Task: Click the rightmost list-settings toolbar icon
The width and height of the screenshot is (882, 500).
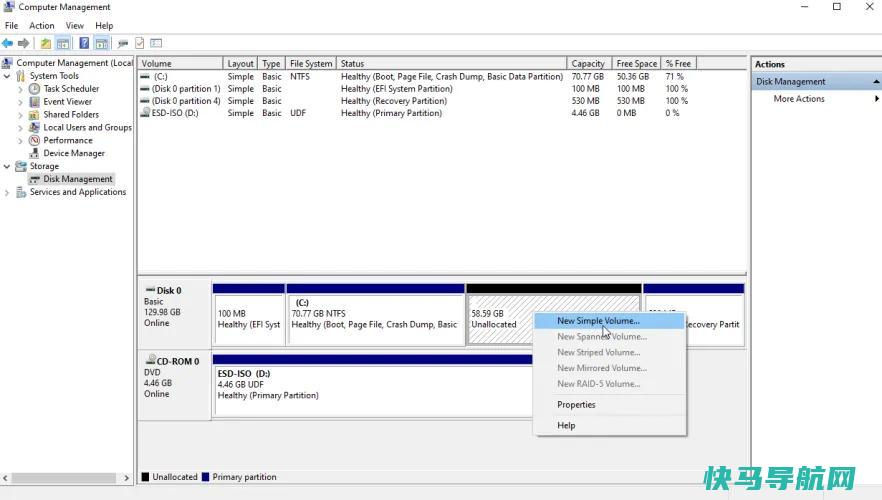Action: click(x=156, y=43)
